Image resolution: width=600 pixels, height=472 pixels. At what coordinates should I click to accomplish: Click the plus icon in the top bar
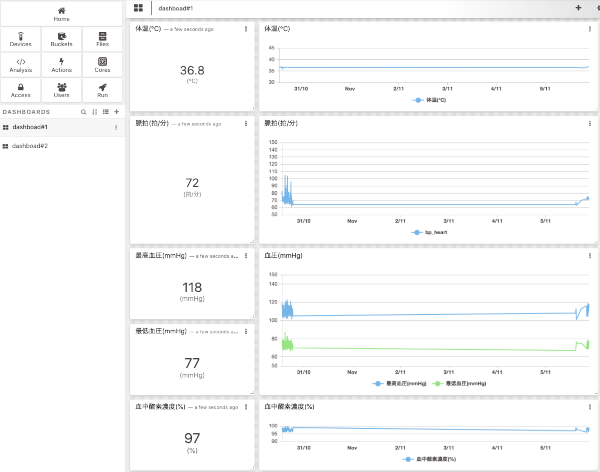click(578, 8)
